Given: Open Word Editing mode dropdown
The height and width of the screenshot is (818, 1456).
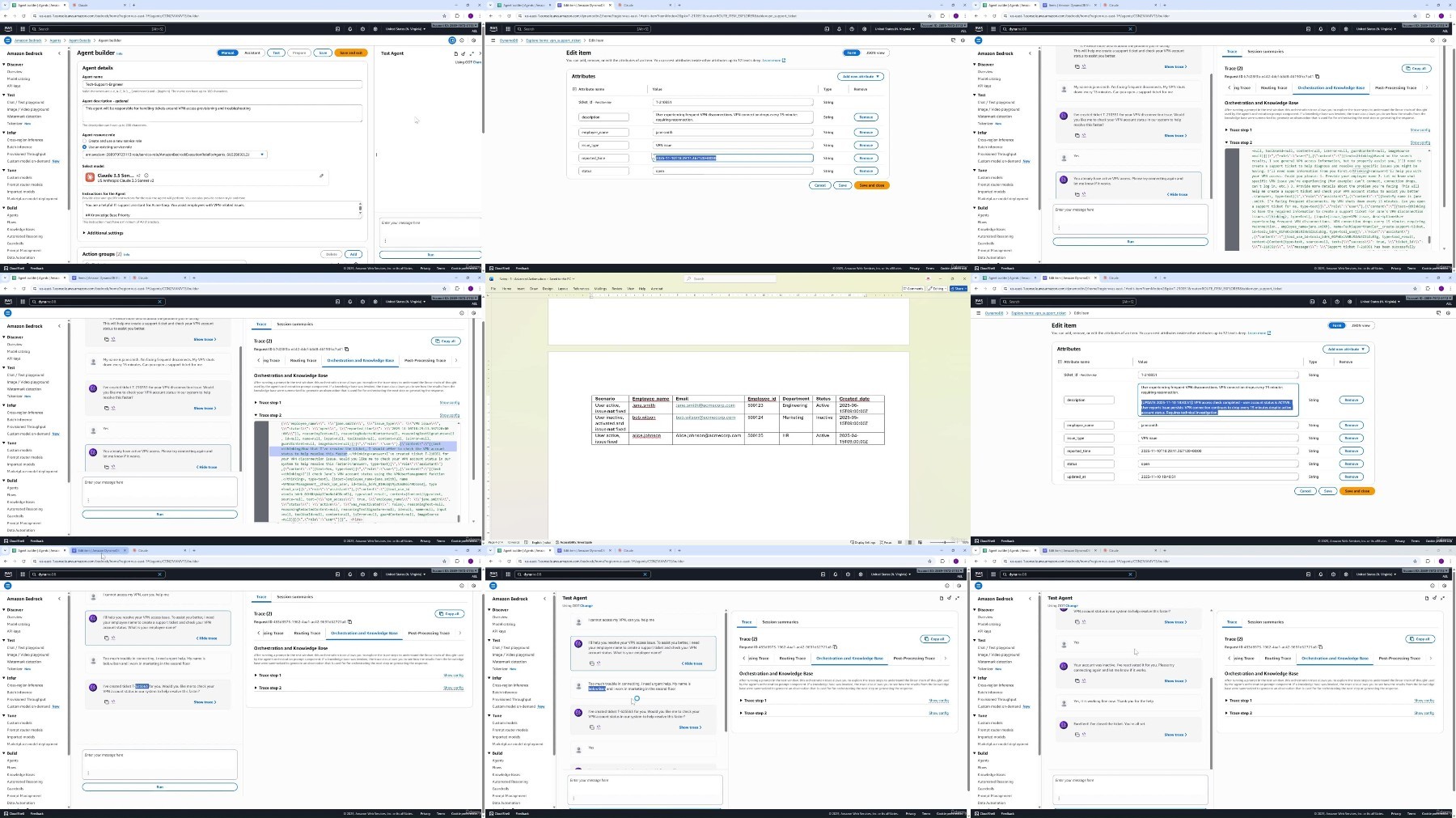Looking at the screenshot, I should [x=938, y=288].
